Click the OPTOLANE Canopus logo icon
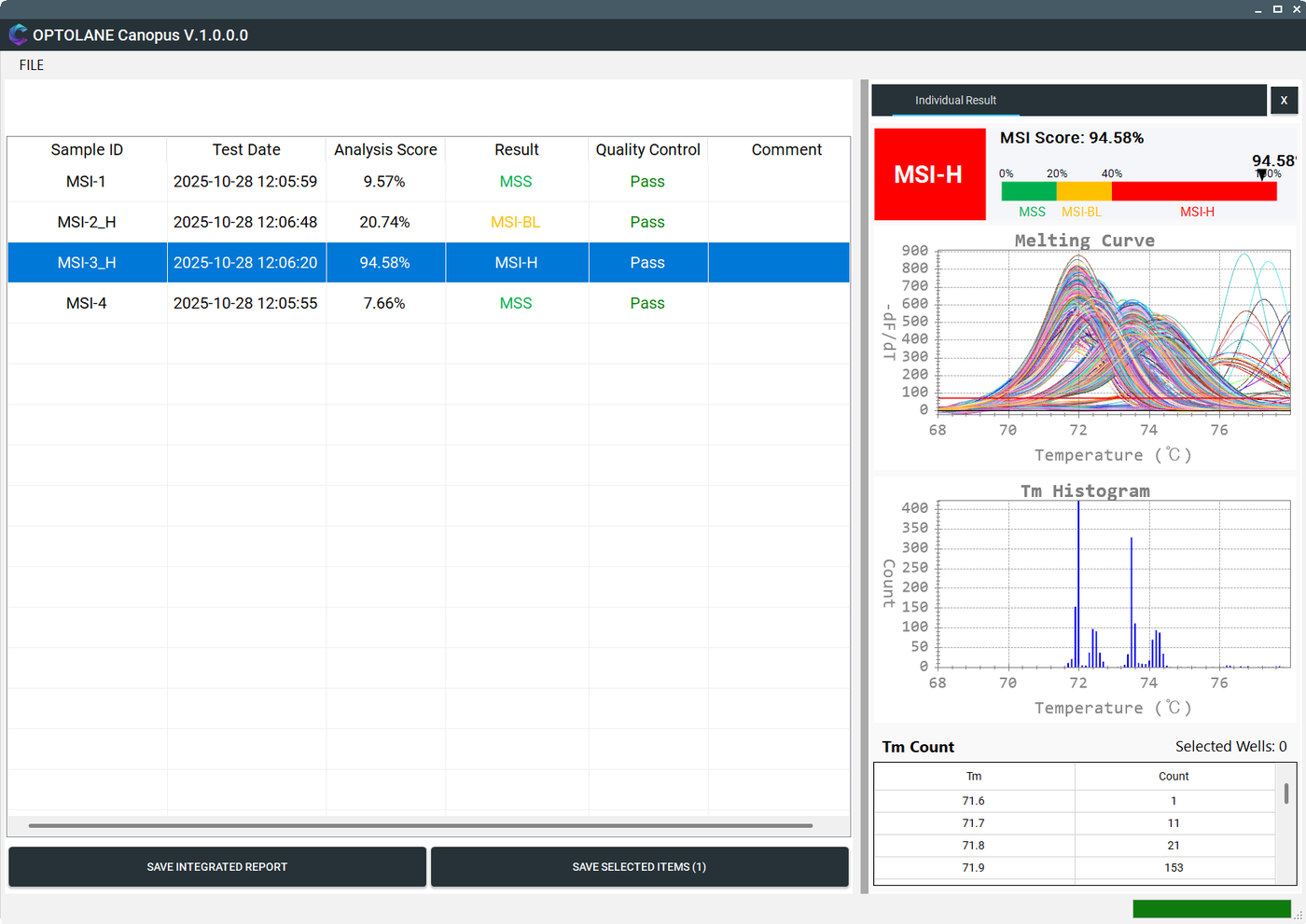1306x924 pixels. (x=18, y=35)
